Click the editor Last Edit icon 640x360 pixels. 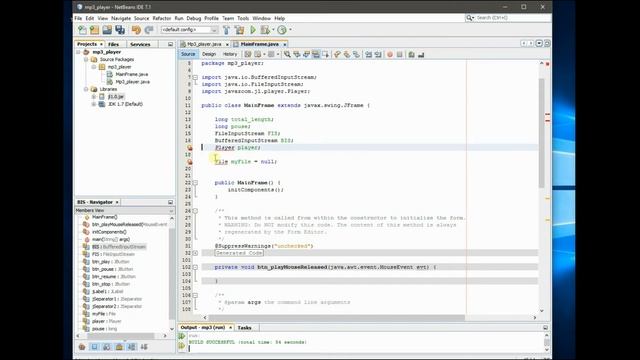click(x=248, y=54)
